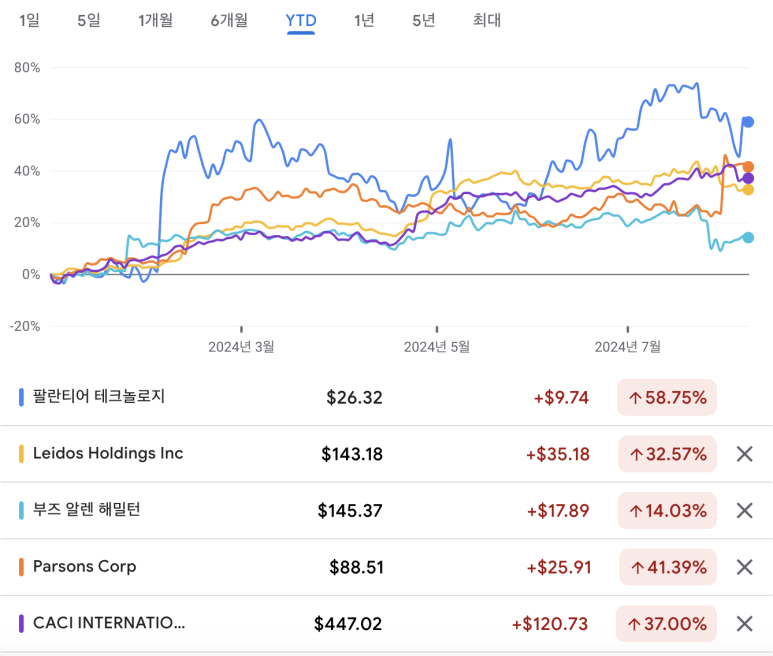Click the yellow endpoint dot on chart
773x656 pixels.
coord(748,190)
